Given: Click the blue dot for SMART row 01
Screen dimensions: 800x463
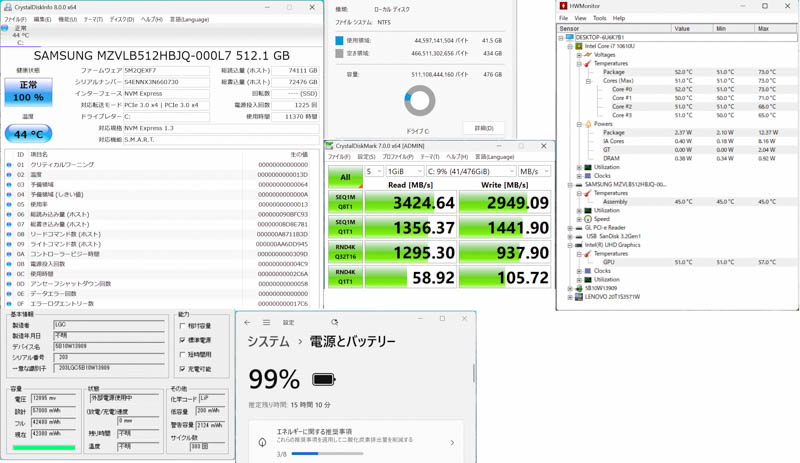Looking at the screenshot, I should [9, 165].
